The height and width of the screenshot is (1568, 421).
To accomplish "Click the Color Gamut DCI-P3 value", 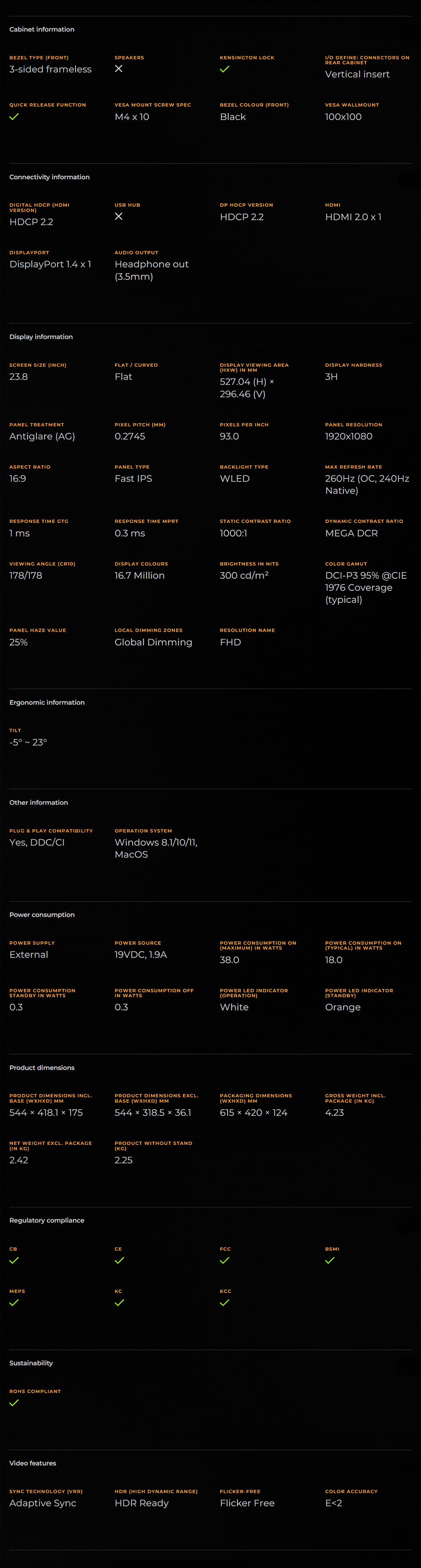I will [x=366, y=587].
